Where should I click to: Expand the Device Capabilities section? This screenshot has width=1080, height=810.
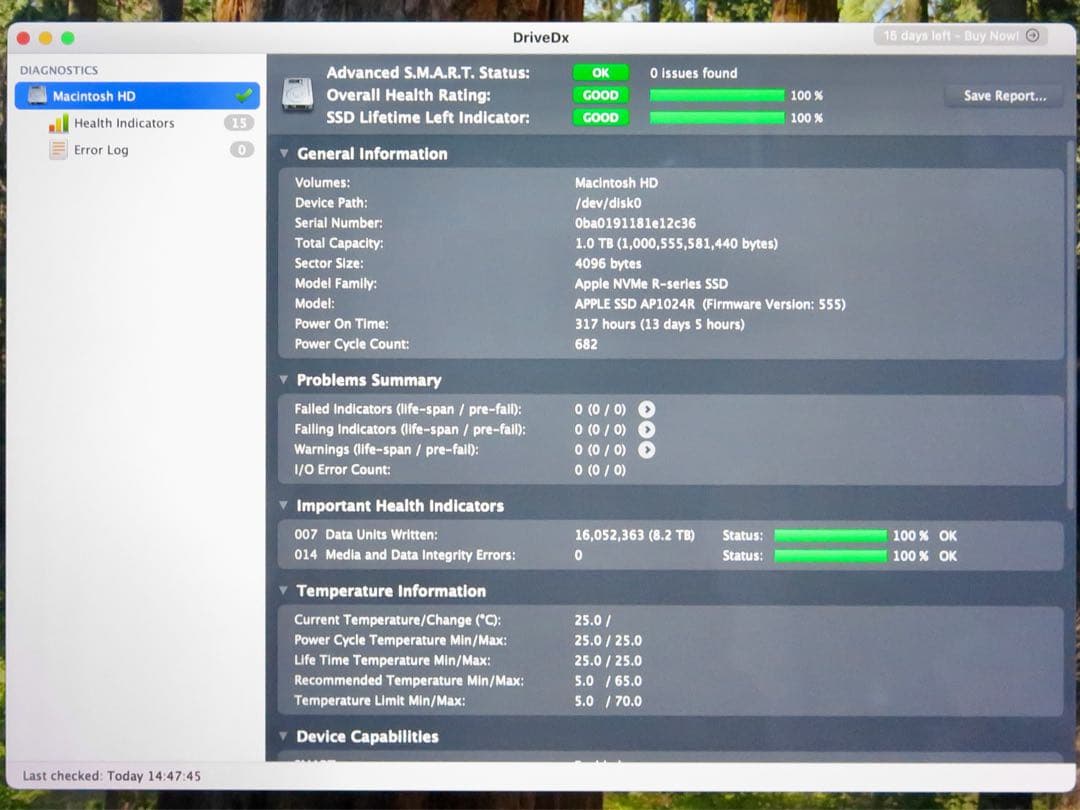pyautogui.click(x=285, y=737)
